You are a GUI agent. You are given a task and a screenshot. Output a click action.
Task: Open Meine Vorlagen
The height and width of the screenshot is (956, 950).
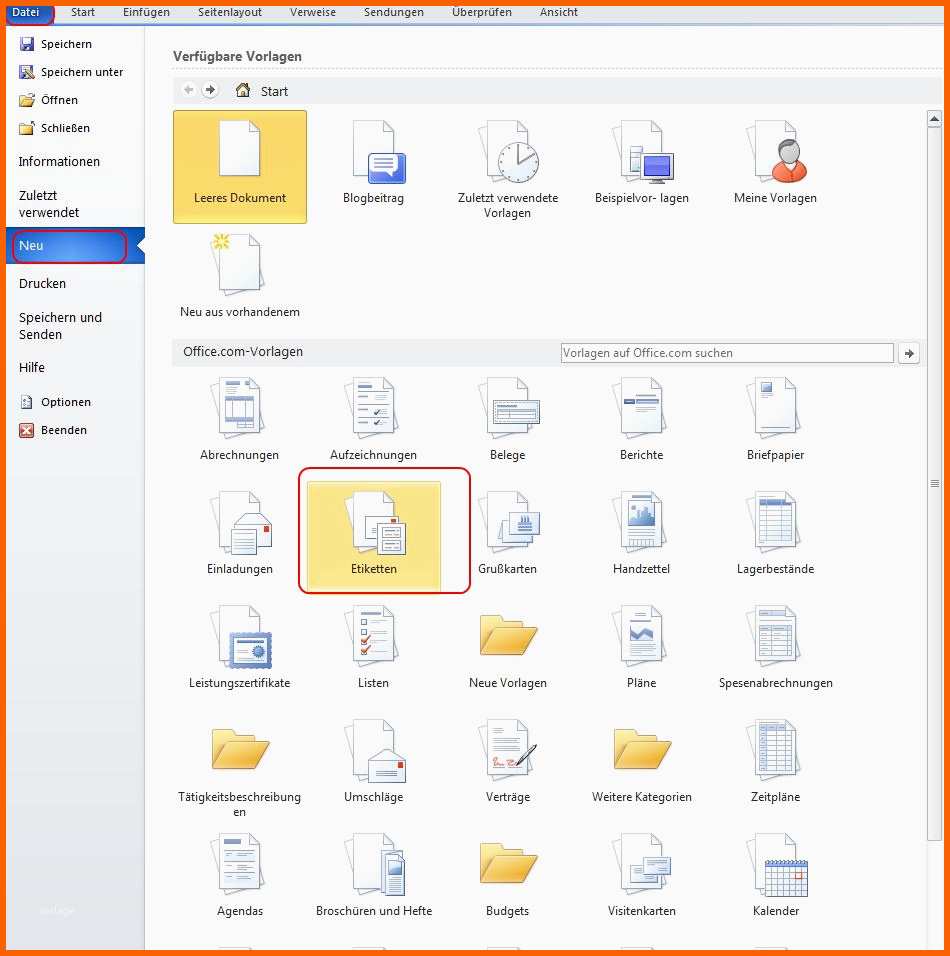pos(775,165)
